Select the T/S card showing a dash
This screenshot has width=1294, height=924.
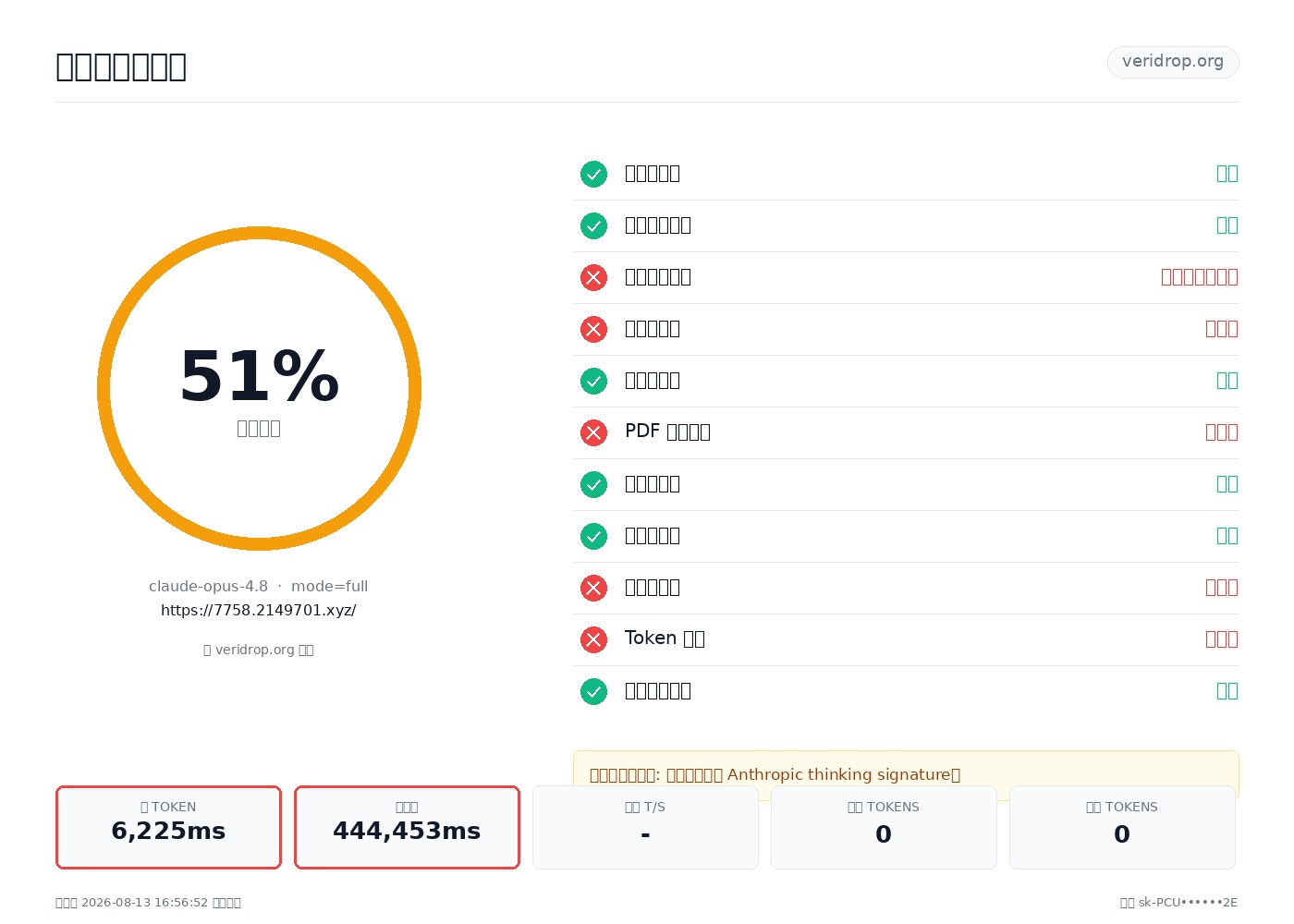point(645,827)
